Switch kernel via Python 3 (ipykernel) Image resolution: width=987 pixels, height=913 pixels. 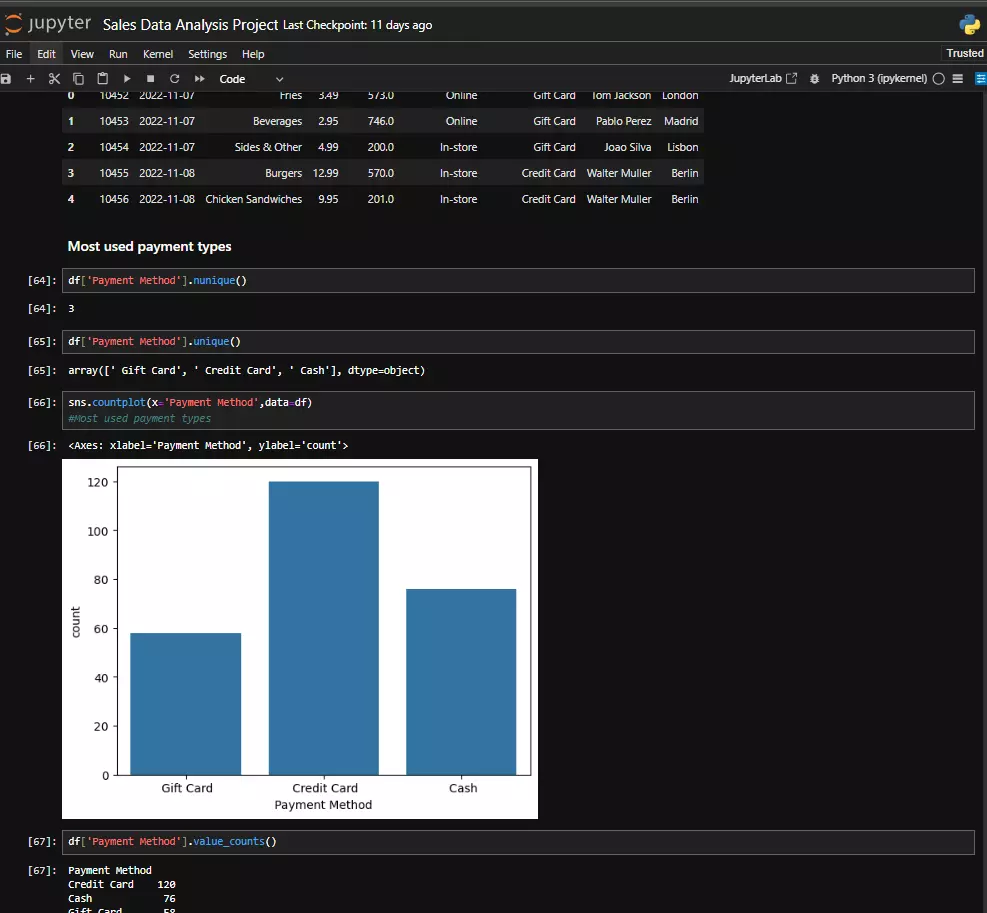pos(879,79)
